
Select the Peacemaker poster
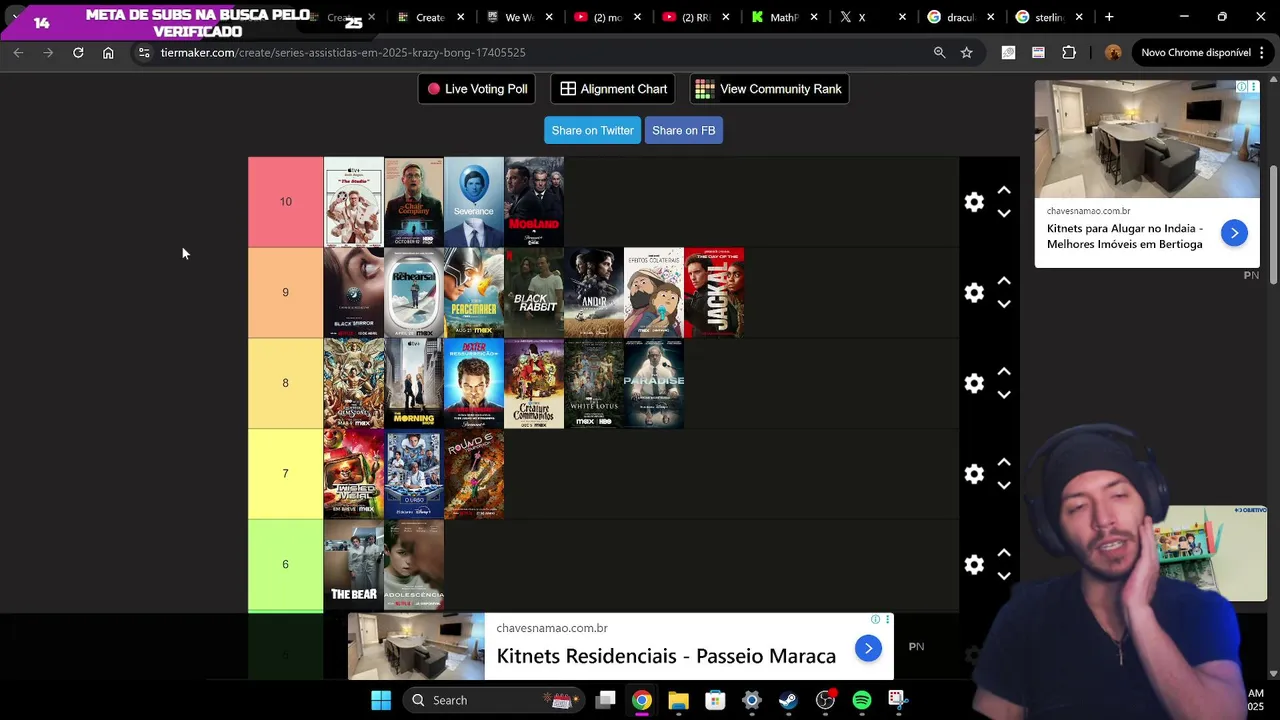coord(474,293)
